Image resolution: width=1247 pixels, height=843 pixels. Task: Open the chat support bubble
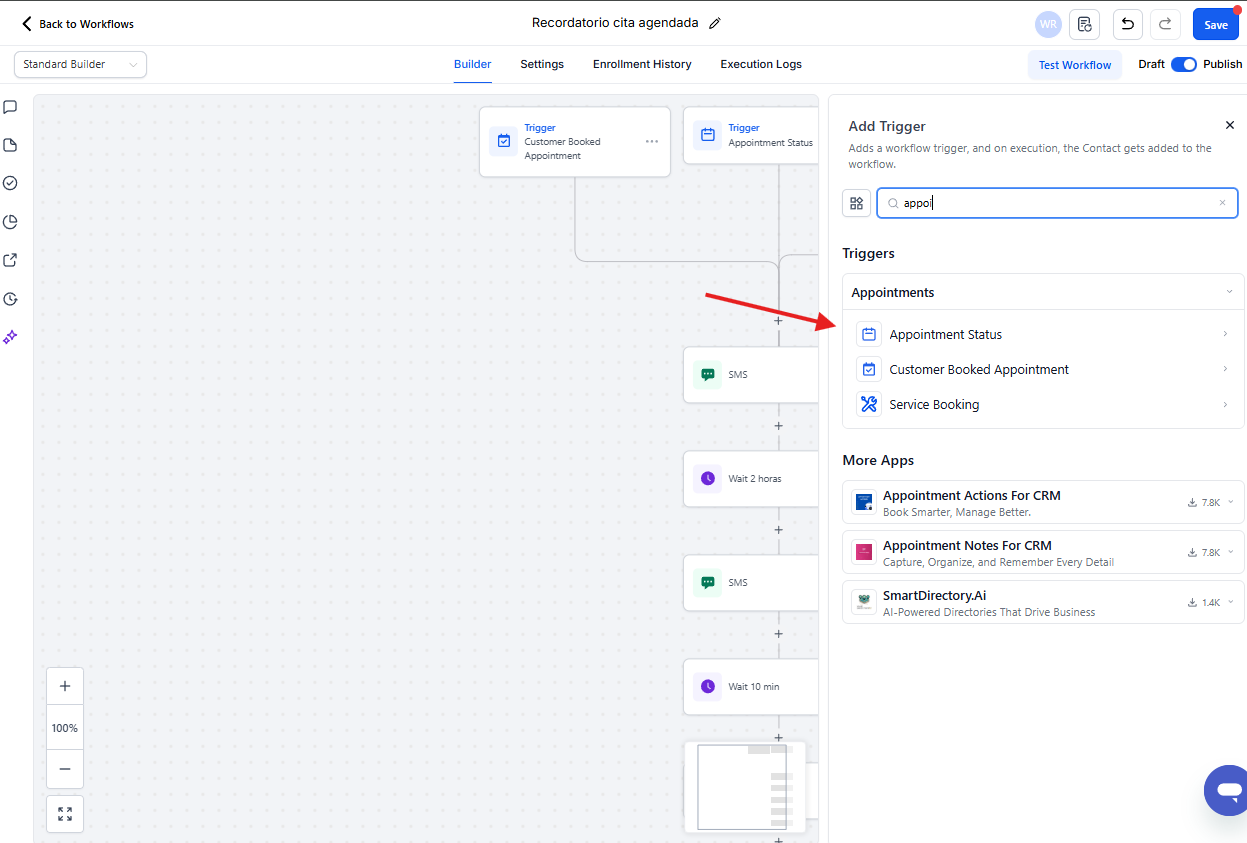point(1228,792)
